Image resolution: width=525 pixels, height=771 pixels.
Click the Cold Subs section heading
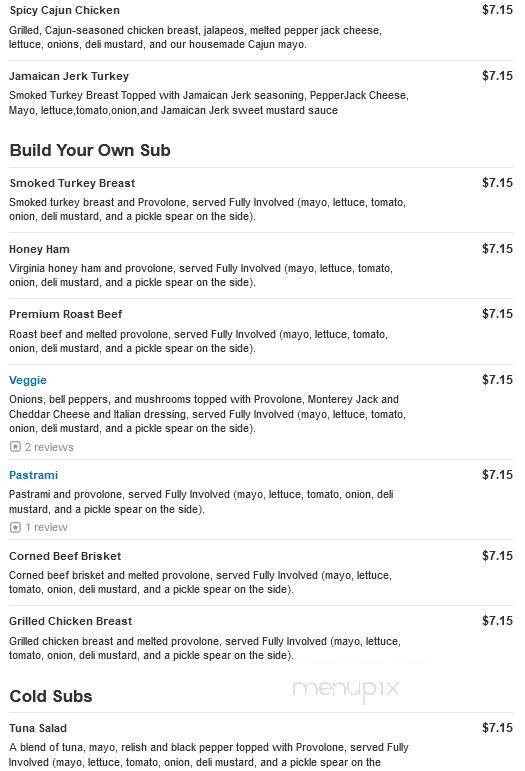tap(51, 696)
